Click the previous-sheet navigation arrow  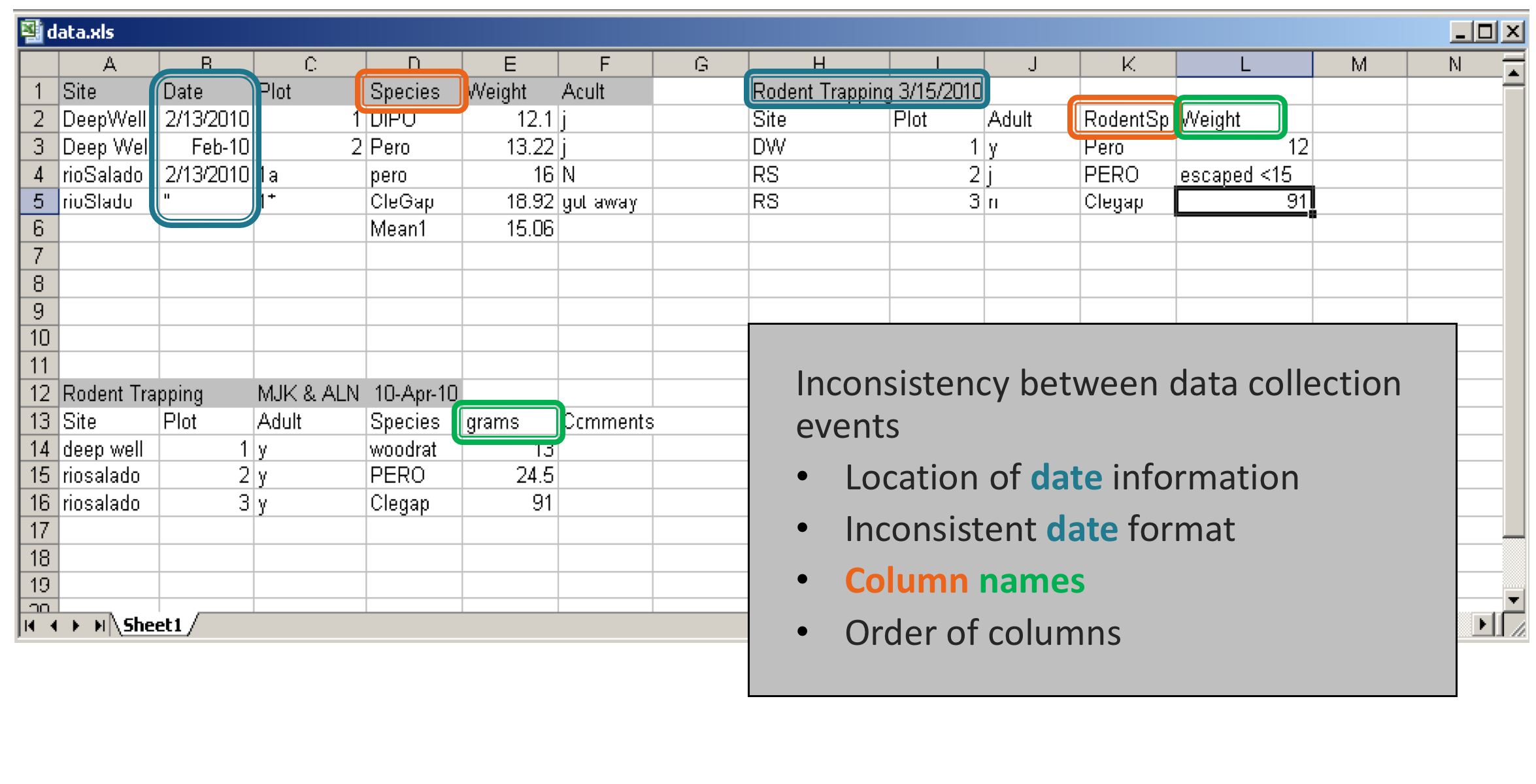coord(53,625)
